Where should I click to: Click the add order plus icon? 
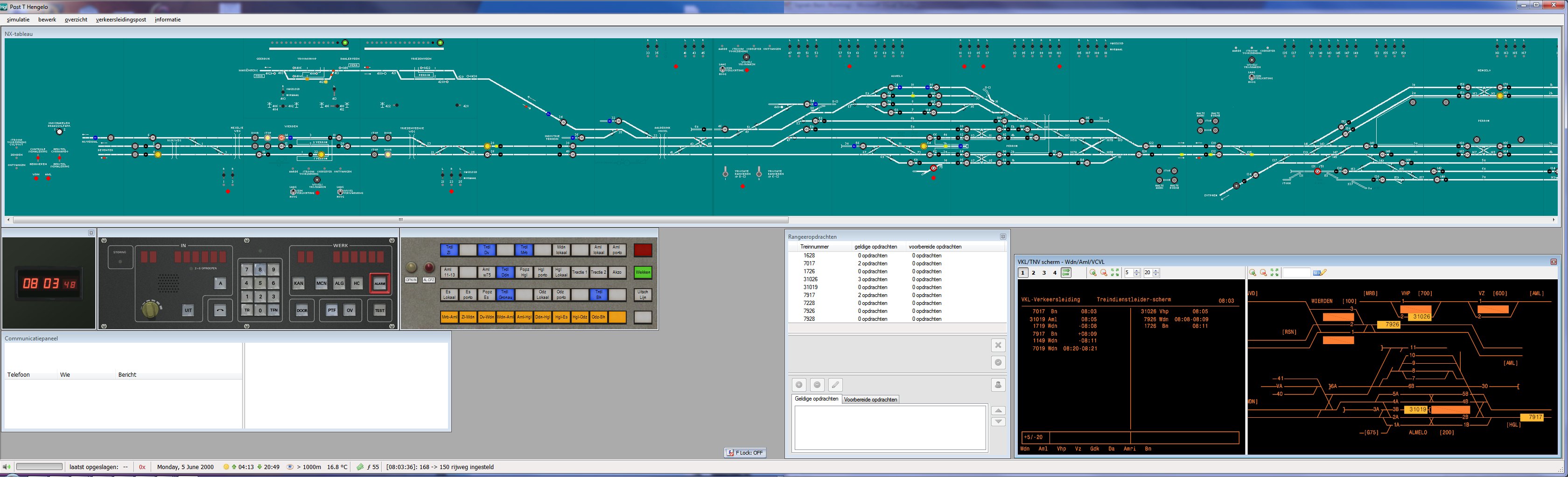(x=799, y=385)
